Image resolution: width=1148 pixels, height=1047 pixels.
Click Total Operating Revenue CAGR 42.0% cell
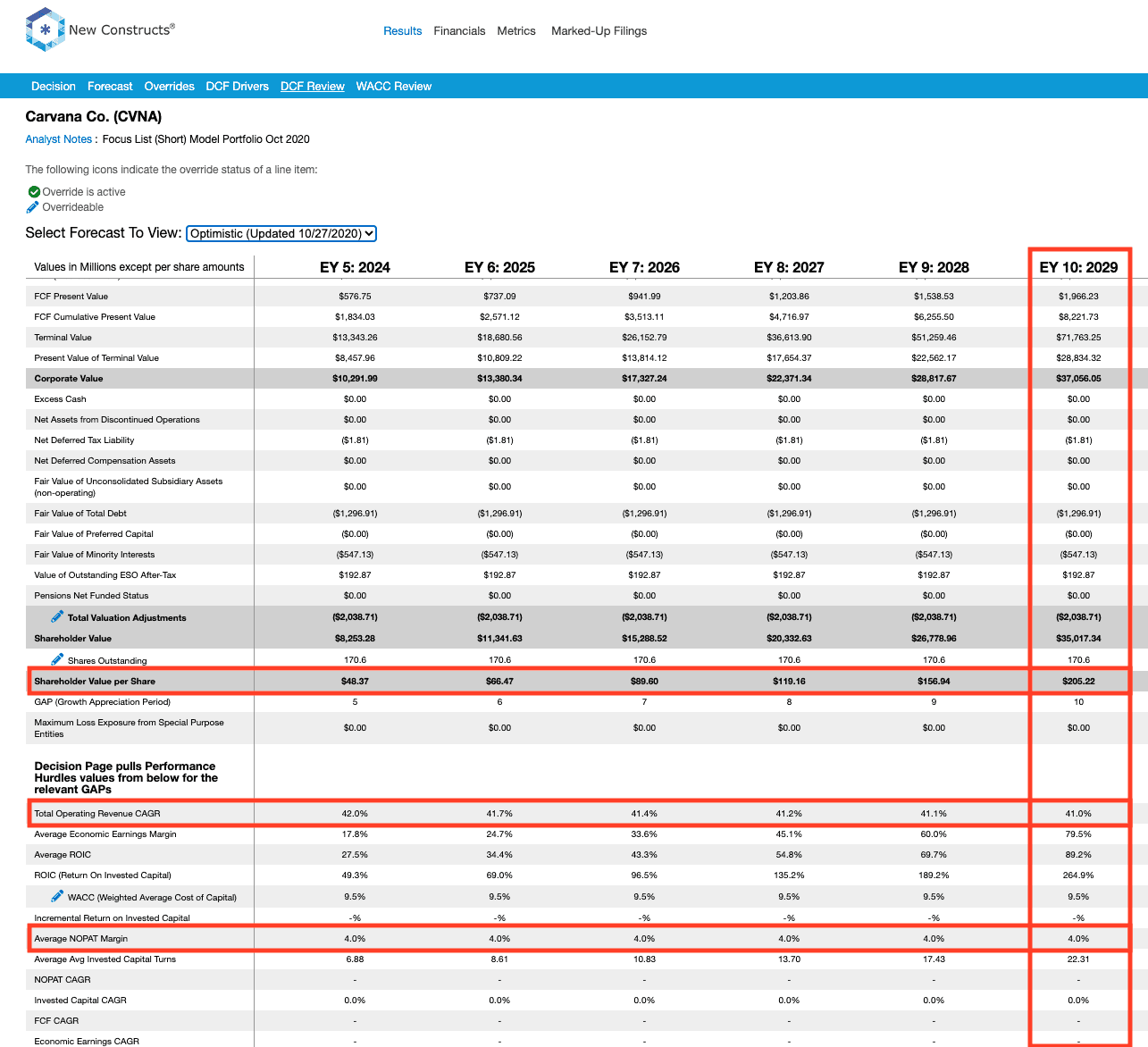click(355, 813)
